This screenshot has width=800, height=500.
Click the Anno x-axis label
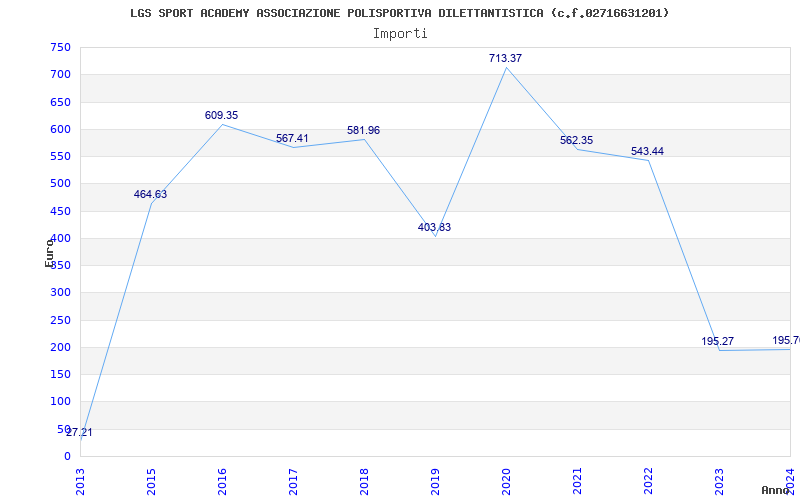[x=775, y=490]
